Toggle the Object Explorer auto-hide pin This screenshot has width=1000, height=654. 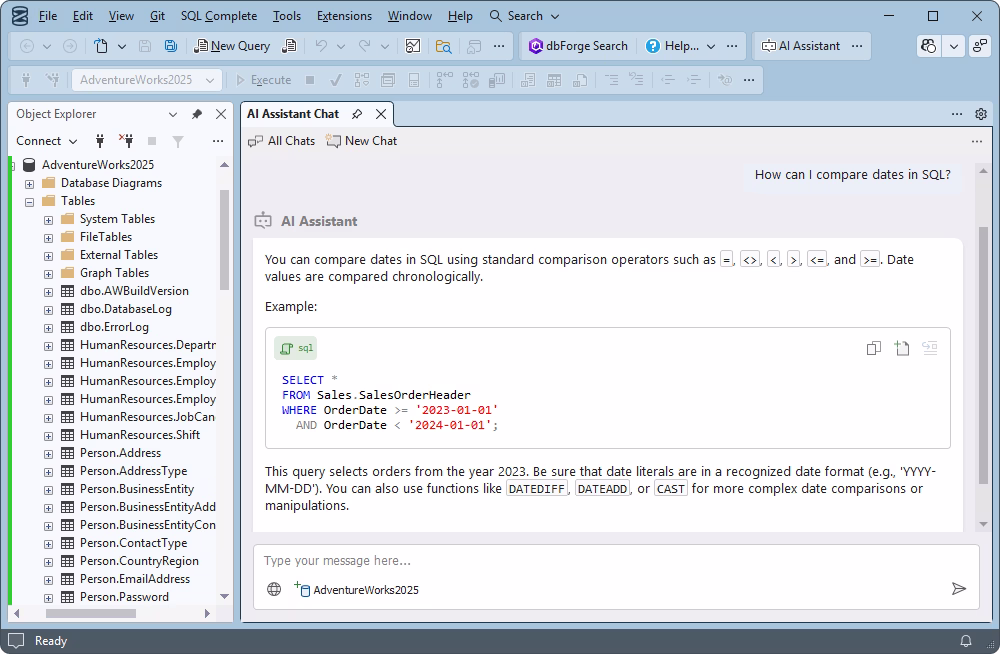[197, 114]
